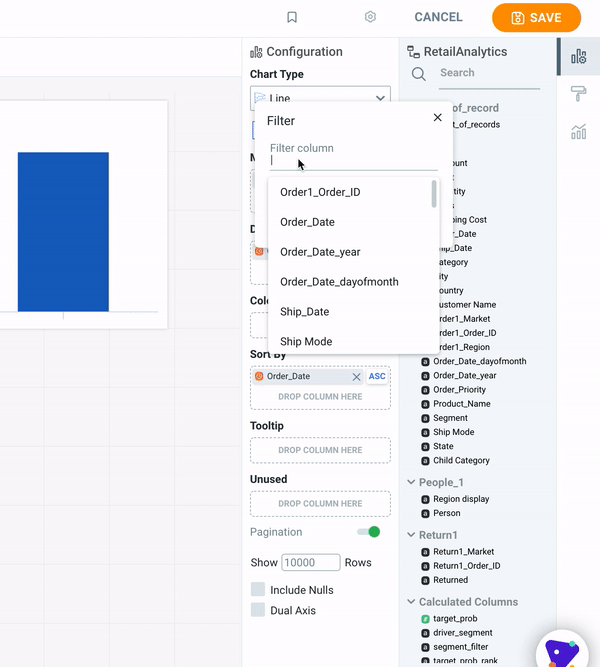
Task: Select Product_Name field
Action: 462,404
